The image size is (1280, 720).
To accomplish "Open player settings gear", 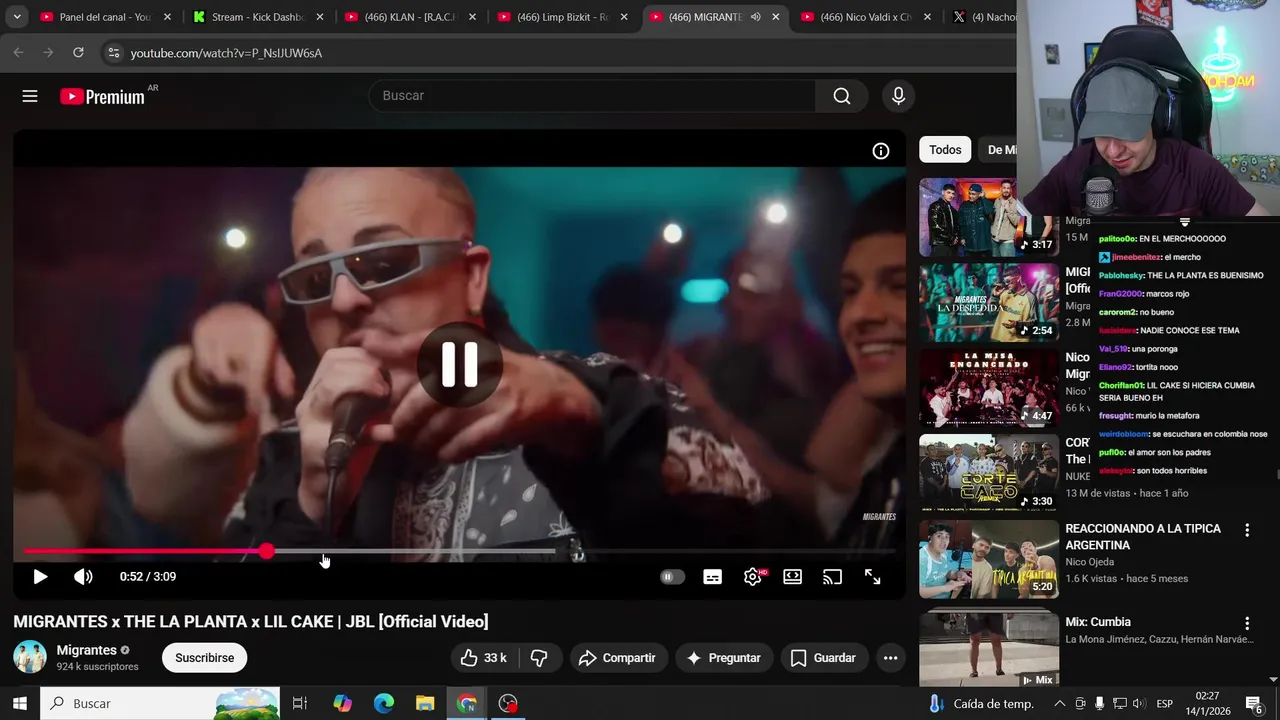I will pyautogui.click(x=753, y=577).
